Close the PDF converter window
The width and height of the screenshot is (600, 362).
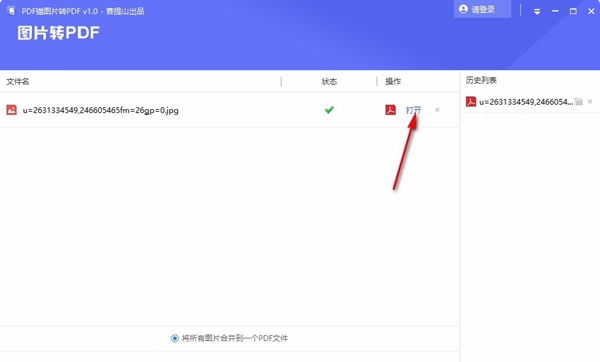[x=591, y=11]
